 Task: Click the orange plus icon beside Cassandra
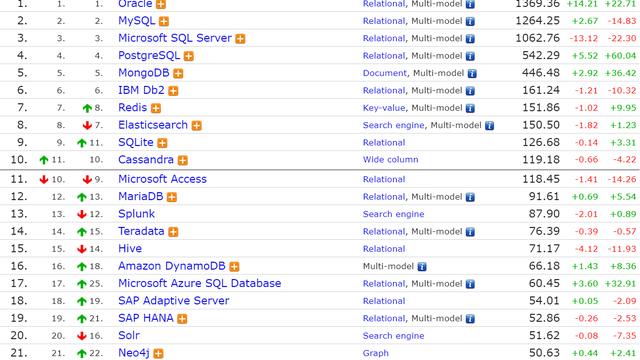182,160
